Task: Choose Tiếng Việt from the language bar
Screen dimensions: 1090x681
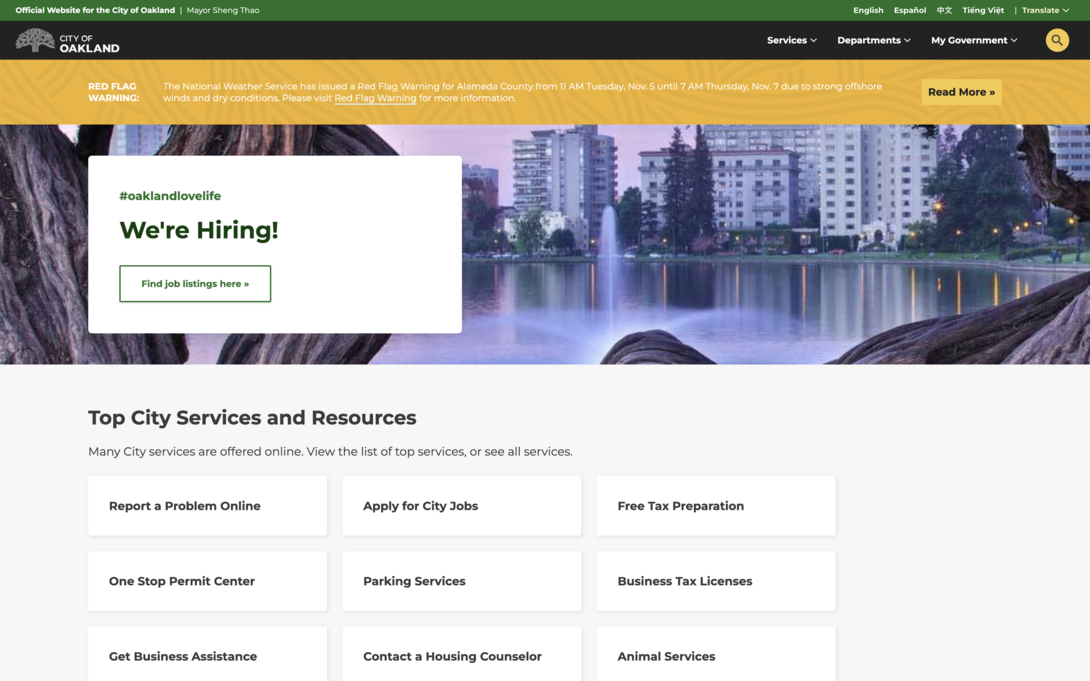Action: click(982, 10)
